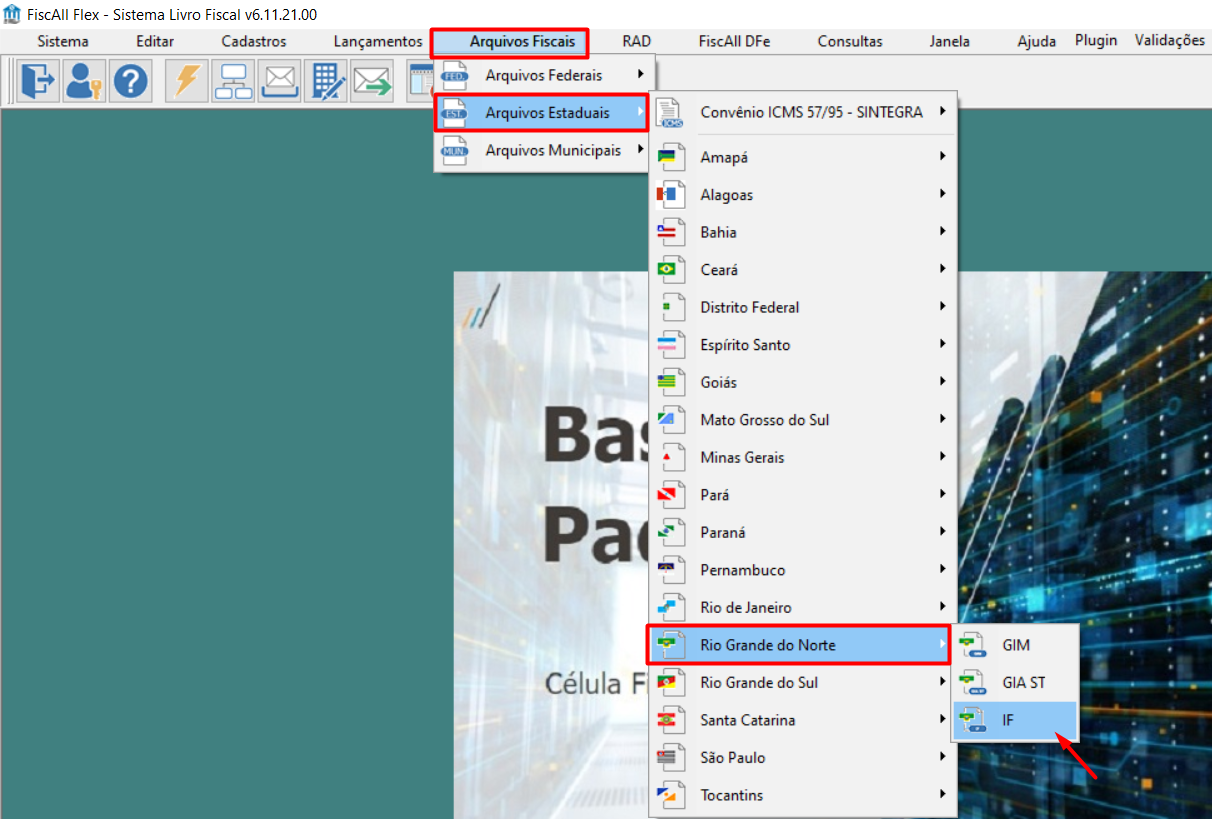This screenshot has height=819, width=1212.
Task: Click the Bahia flag icon
Action: click(x=670, y=233)
